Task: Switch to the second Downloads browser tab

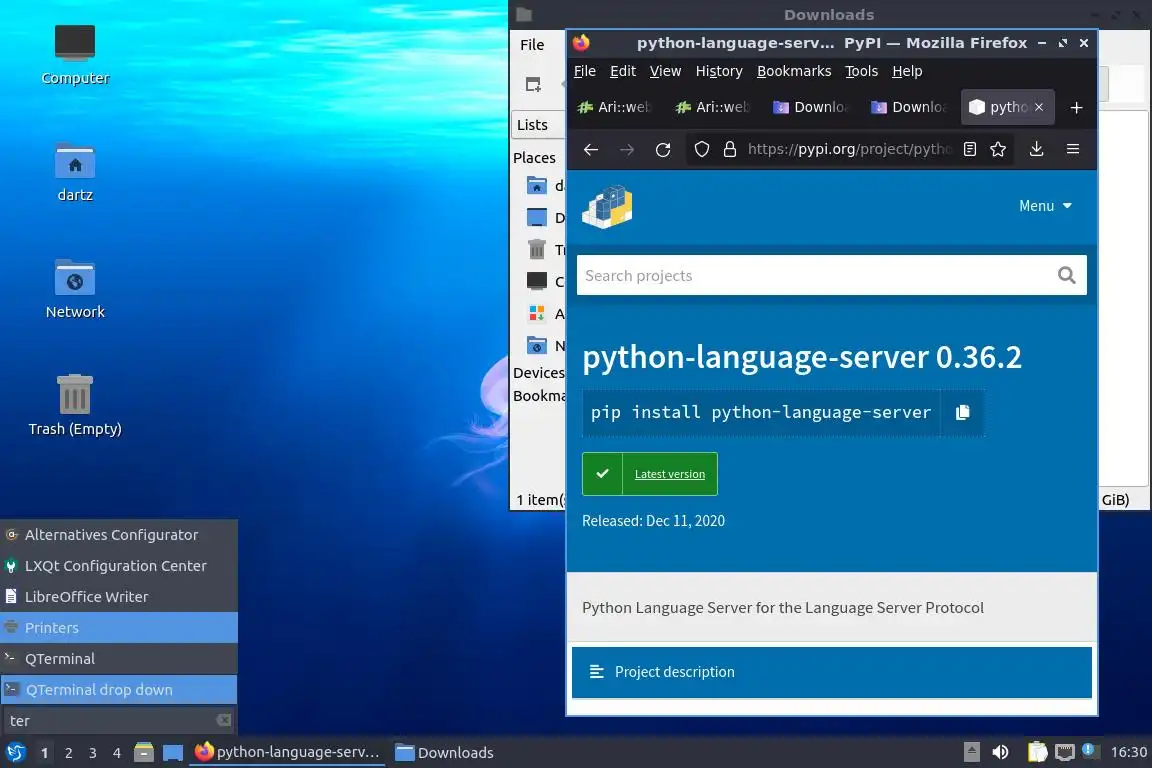Action: pos(909,107)
